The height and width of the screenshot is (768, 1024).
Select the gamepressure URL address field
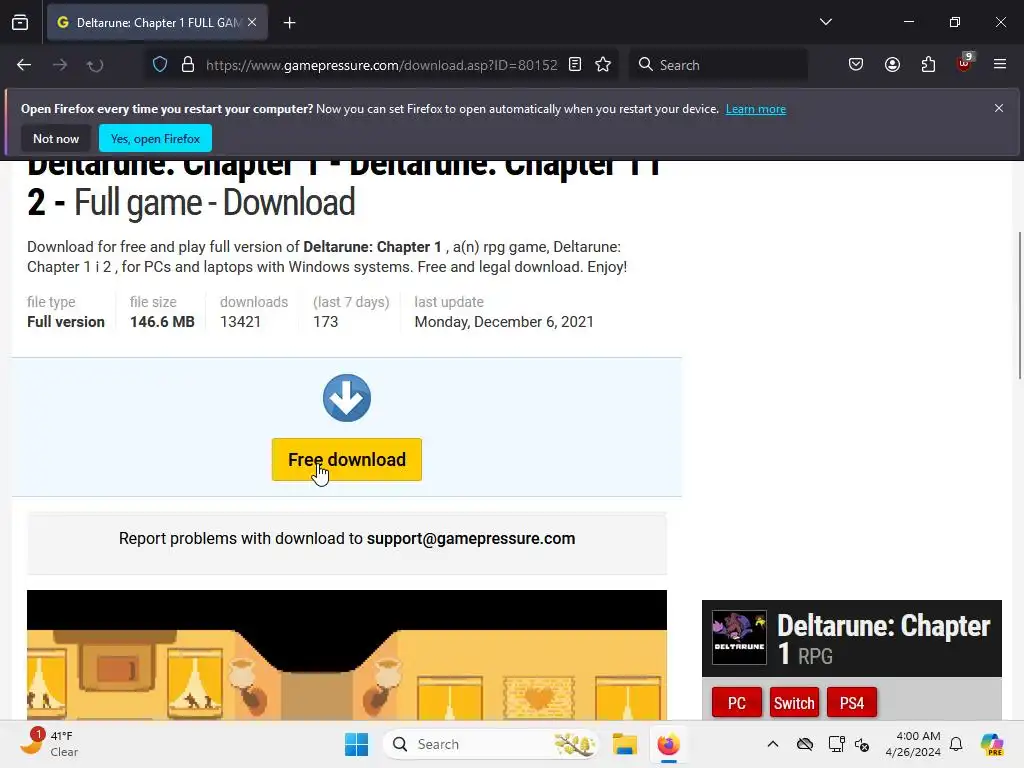point(381,65)
